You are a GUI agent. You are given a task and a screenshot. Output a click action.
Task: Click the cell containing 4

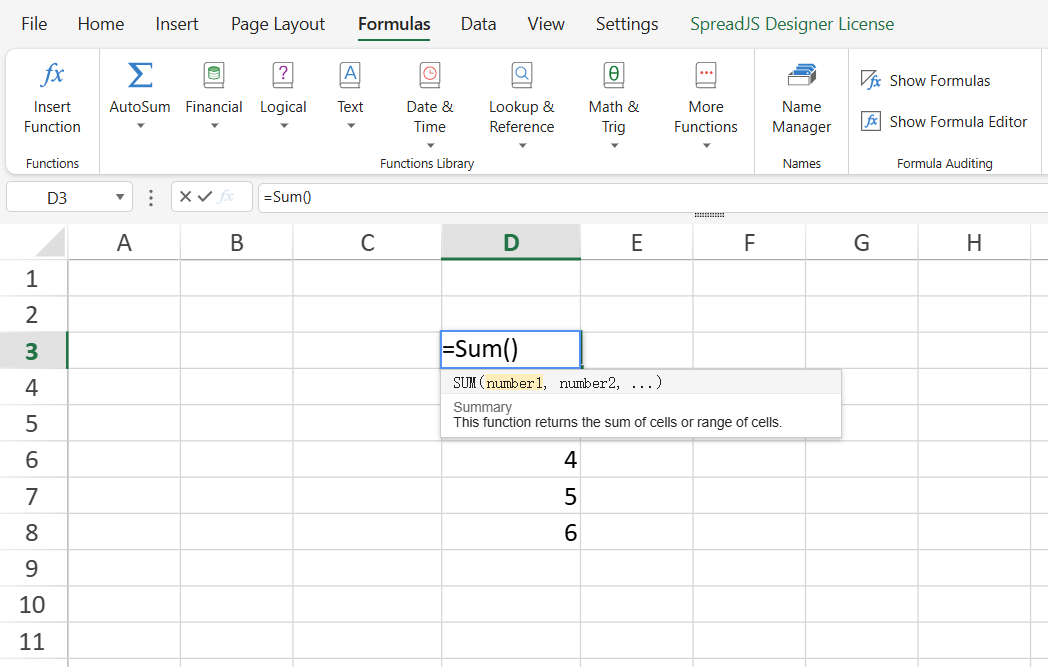coord(511,459)
